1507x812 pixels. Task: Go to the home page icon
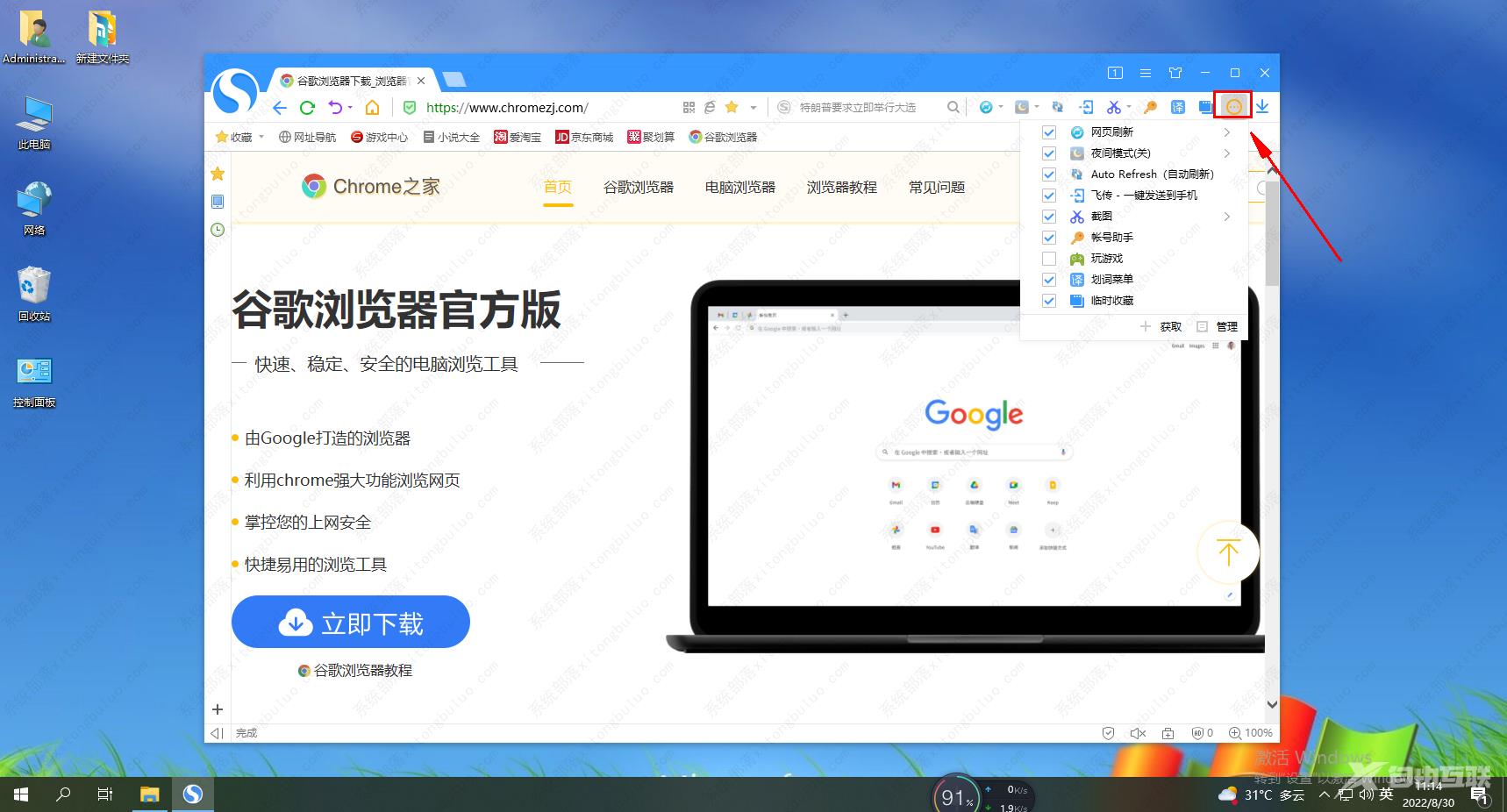click(x=373, y=108)
